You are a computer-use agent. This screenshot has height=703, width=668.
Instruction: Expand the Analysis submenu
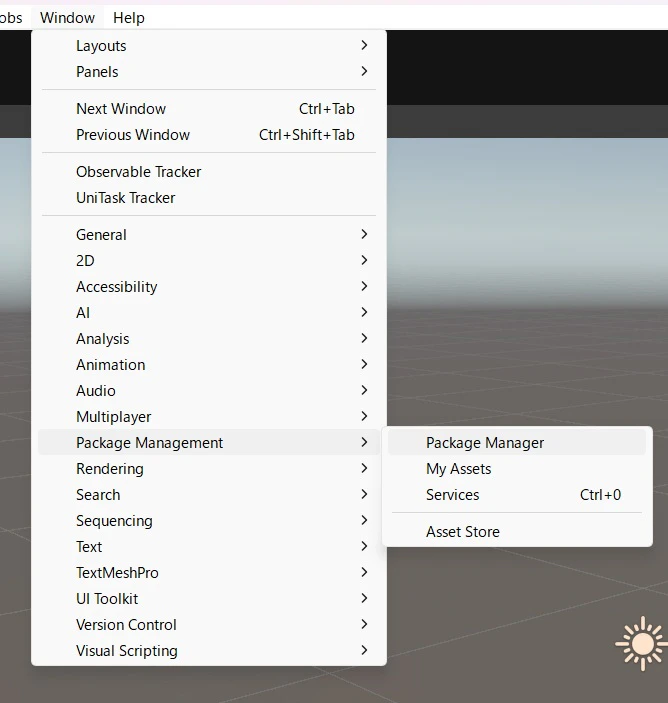pos(209,338)
